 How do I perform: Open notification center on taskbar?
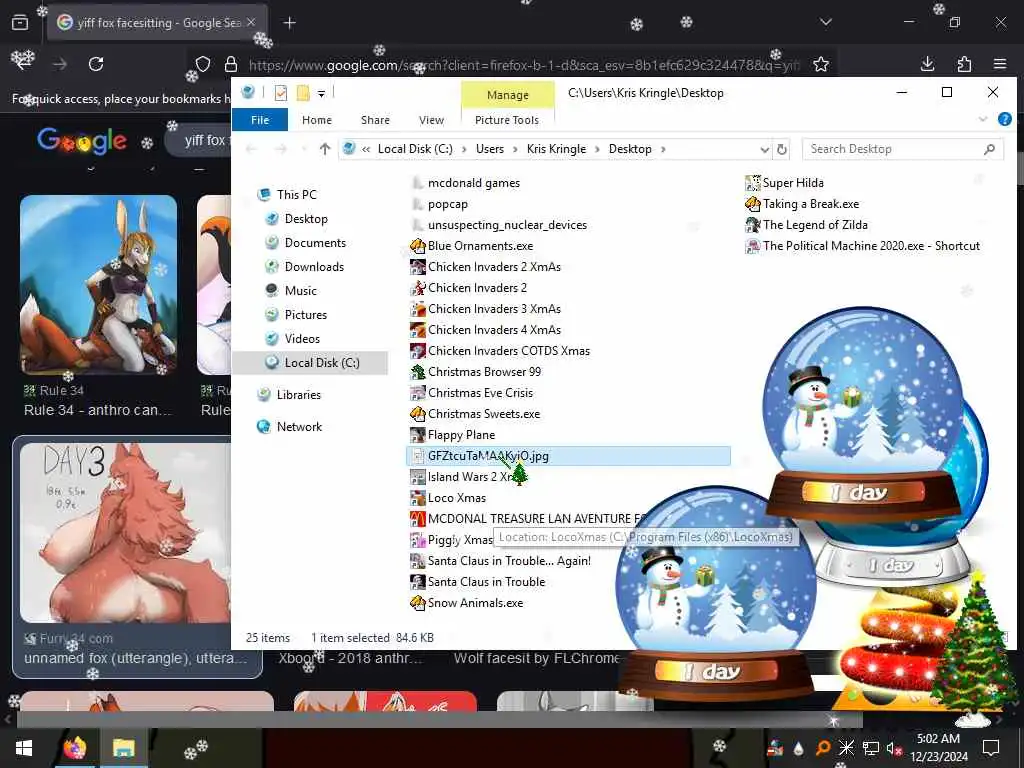point(991,748)
